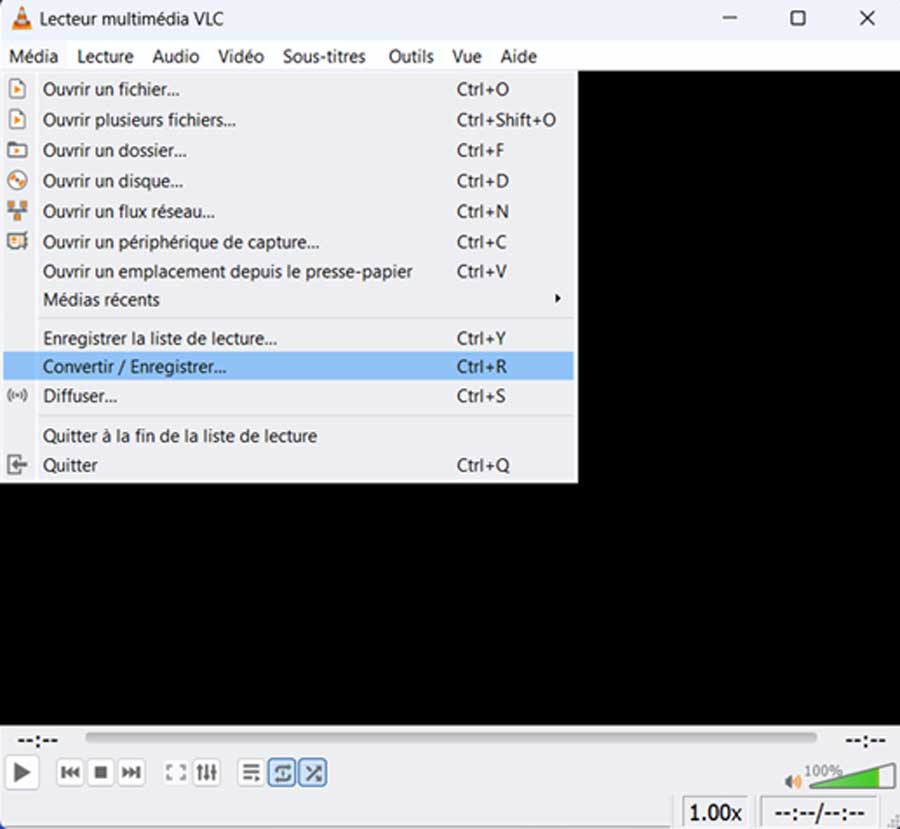This screenshot has width=900, height=829.
Task: Select Ouvrir un disque... option
Action: coord(289,181)
